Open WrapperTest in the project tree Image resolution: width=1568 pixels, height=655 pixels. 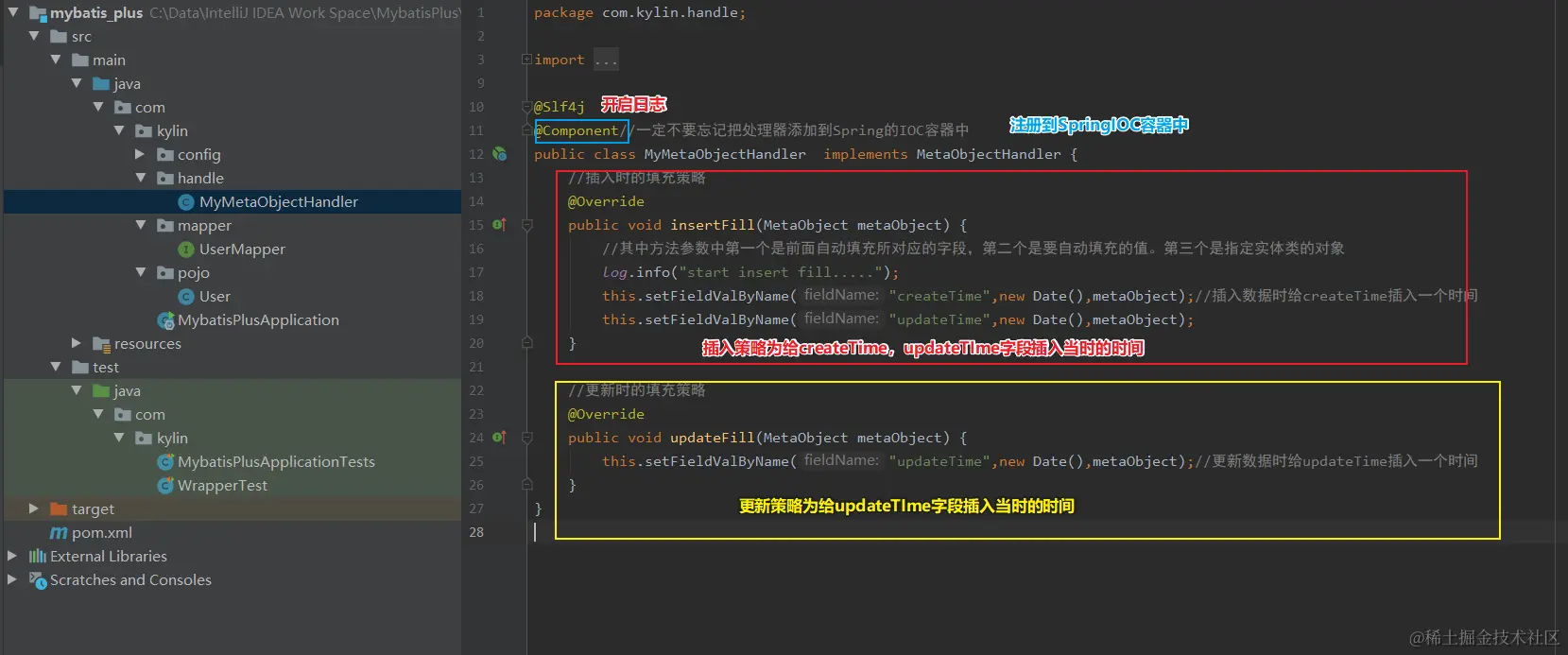(222, 486)
